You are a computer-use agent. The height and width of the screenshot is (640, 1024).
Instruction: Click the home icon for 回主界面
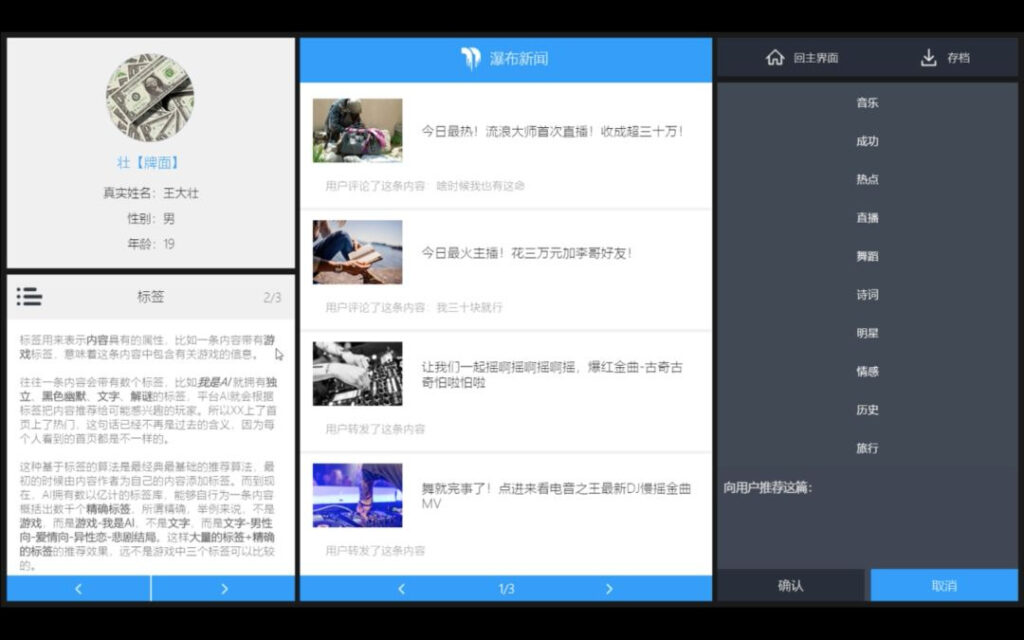(775, 57)
